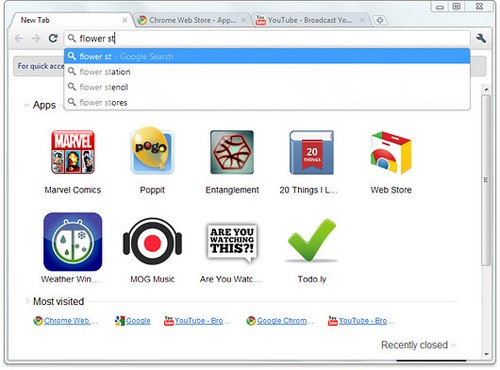Choose the 'flower stores' suggestion
This screenshot has height=370, width=500.
(x=267, y=102)
